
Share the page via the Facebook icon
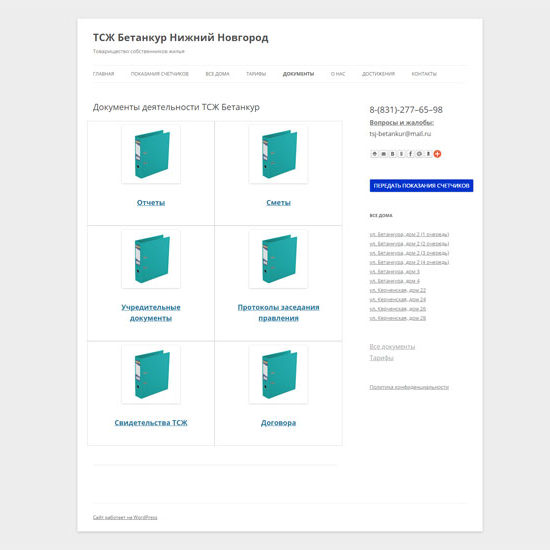click(x=410, y=154)
